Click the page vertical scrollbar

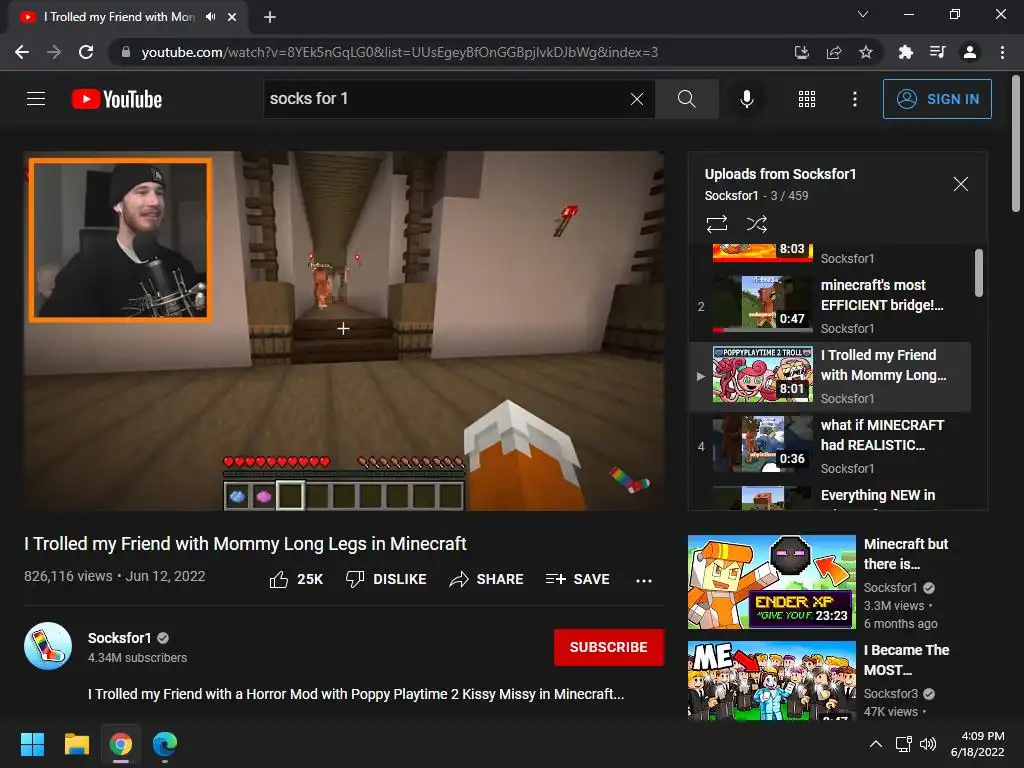[1016, 144]
